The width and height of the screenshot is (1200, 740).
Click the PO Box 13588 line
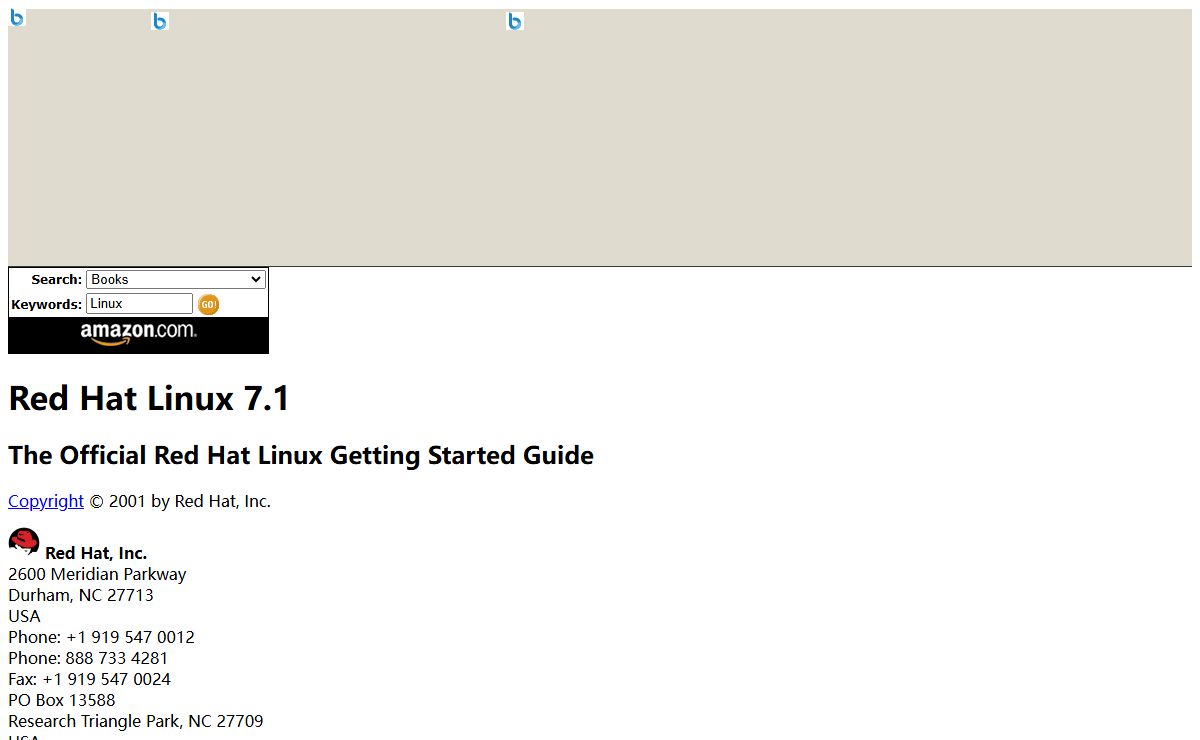[62, 700]
